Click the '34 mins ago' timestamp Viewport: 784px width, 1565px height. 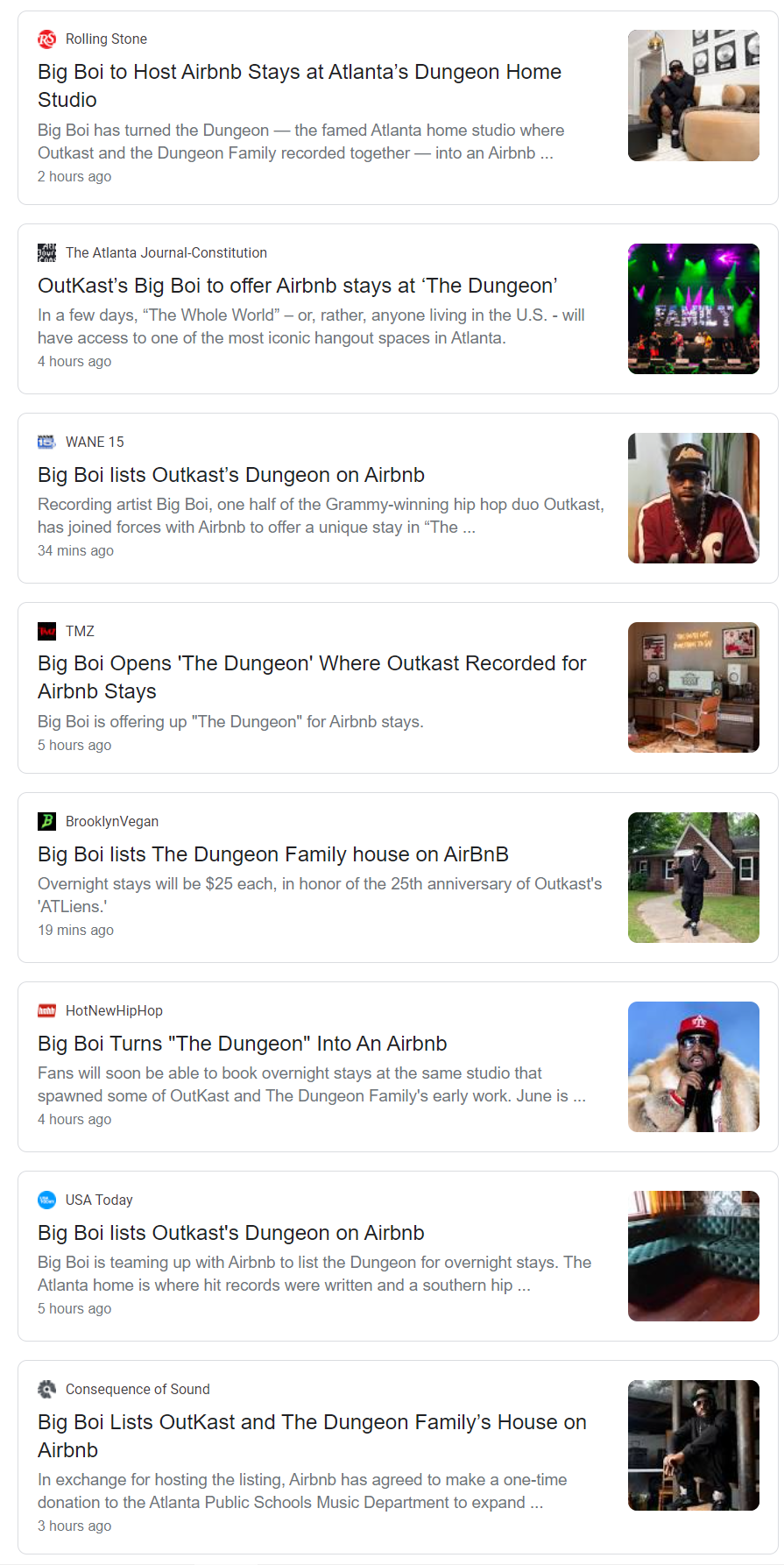(x=75, y=550)
